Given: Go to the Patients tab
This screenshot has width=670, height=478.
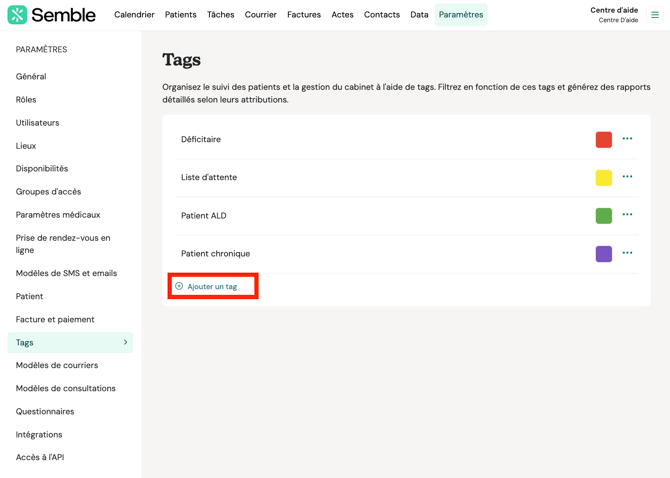Looking at the screenshot, I should pos(180,15).
